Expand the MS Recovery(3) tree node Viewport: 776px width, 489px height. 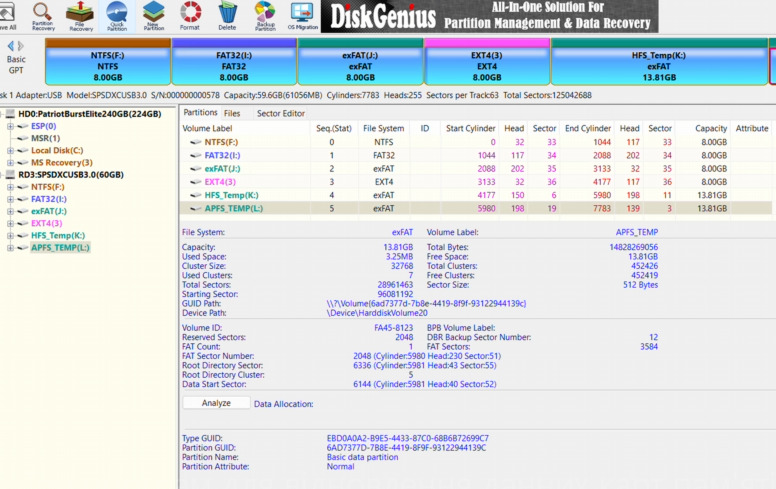(10, 162)
